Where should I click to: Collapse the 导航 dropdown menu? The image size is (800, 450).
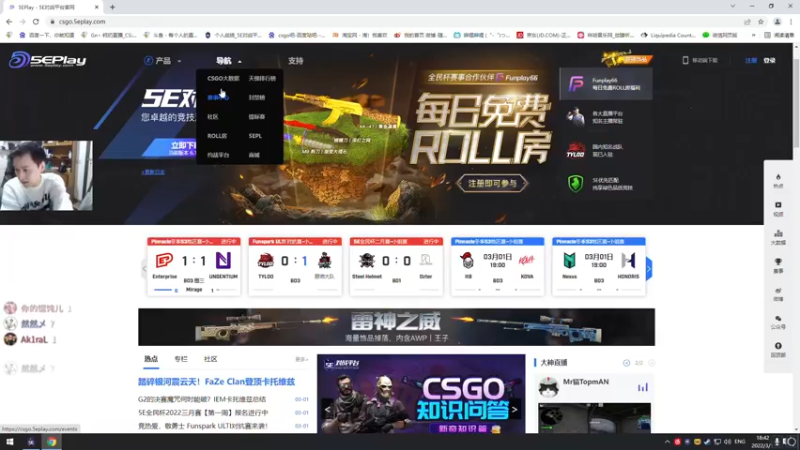229,61
